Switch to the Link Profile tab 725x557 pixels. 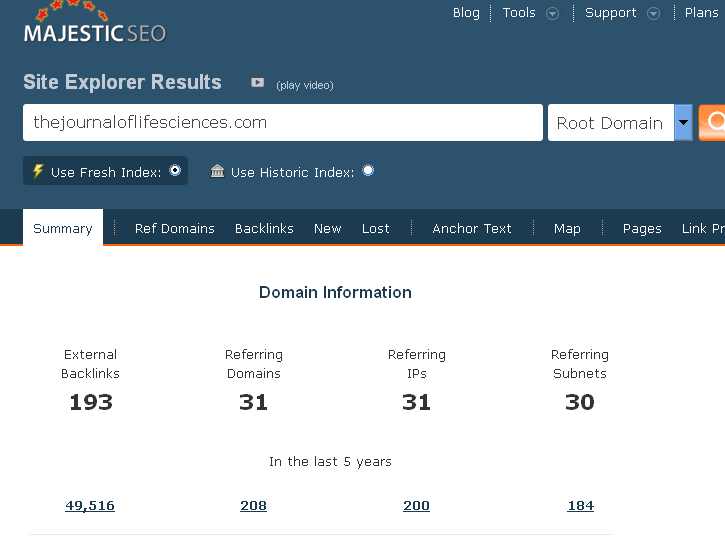click(x=703, y=228)
